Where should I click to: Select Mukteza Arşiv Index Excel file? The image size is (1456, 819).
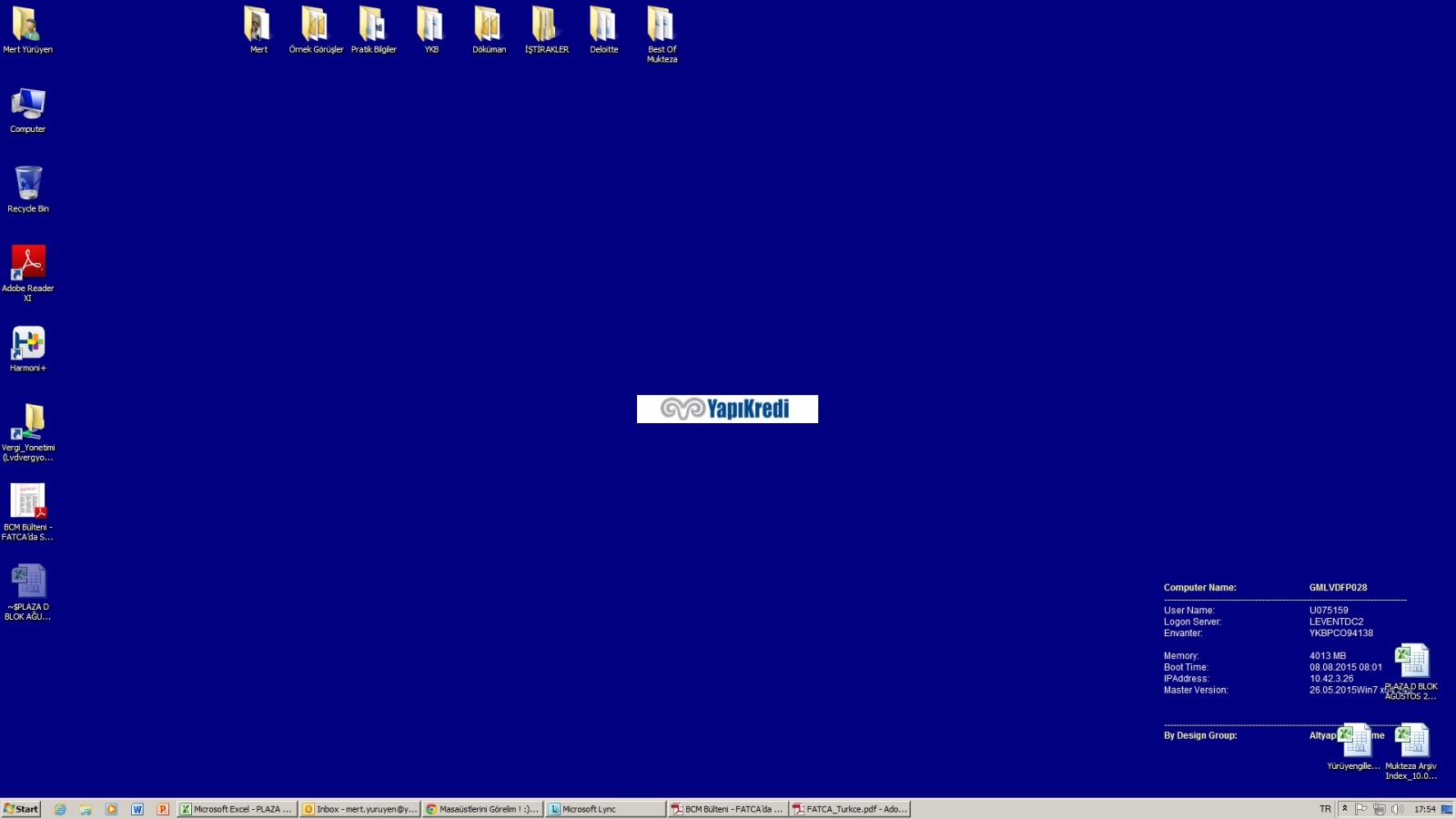(x=1411, y=752)
